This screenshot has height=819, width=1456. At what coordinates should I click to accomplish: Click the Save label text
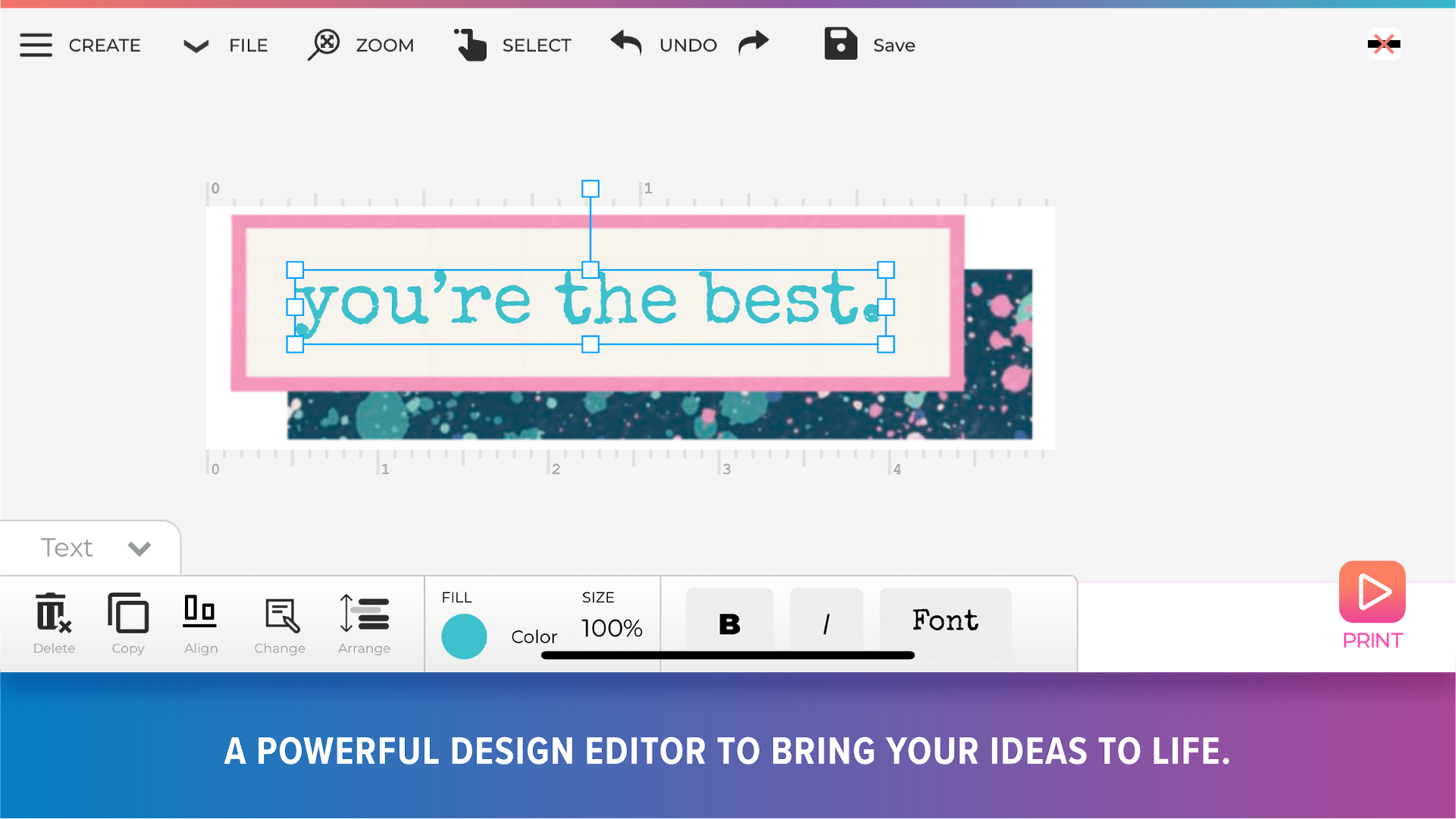point(894,45)
